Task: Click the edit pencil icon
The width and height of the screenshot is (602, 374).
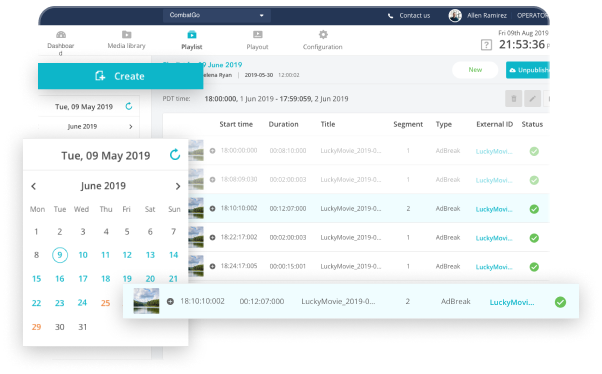Action: click(x=533, y=99)
